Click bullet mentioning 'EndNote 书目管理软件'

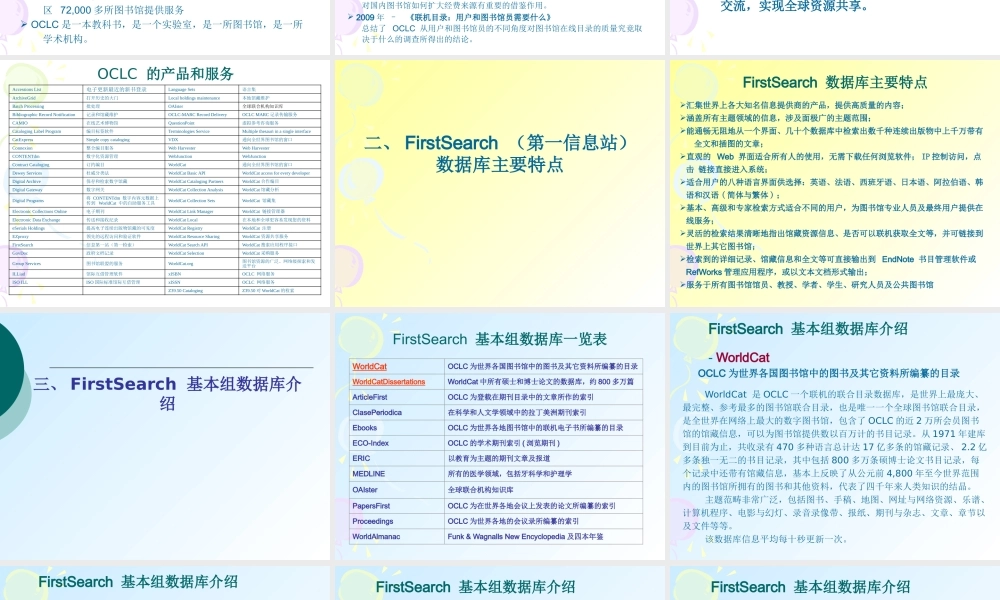coord(828,265)
